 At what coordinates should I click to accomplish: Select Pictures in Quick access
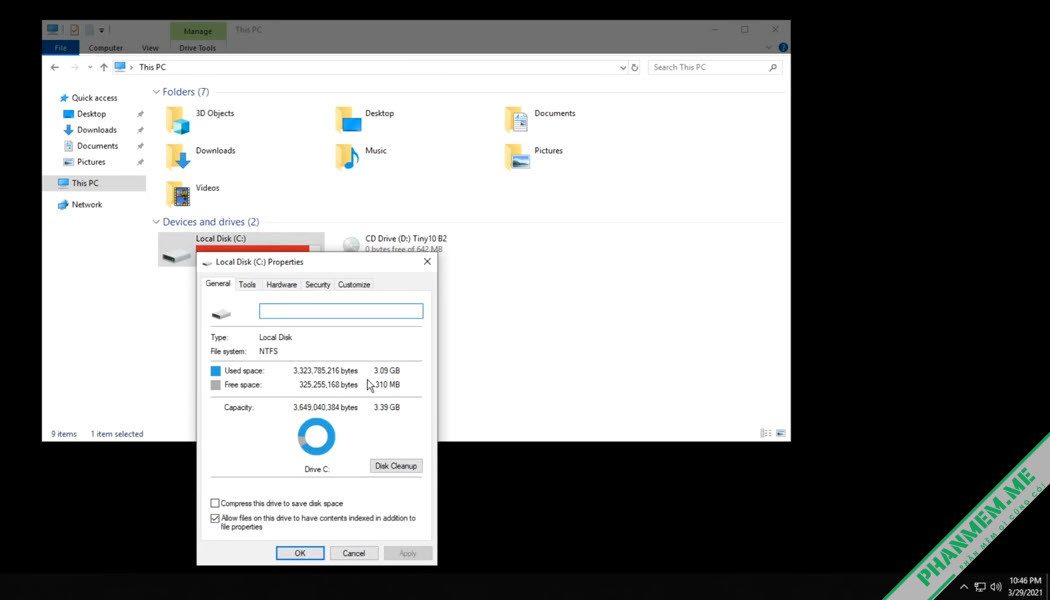(91, 162)
